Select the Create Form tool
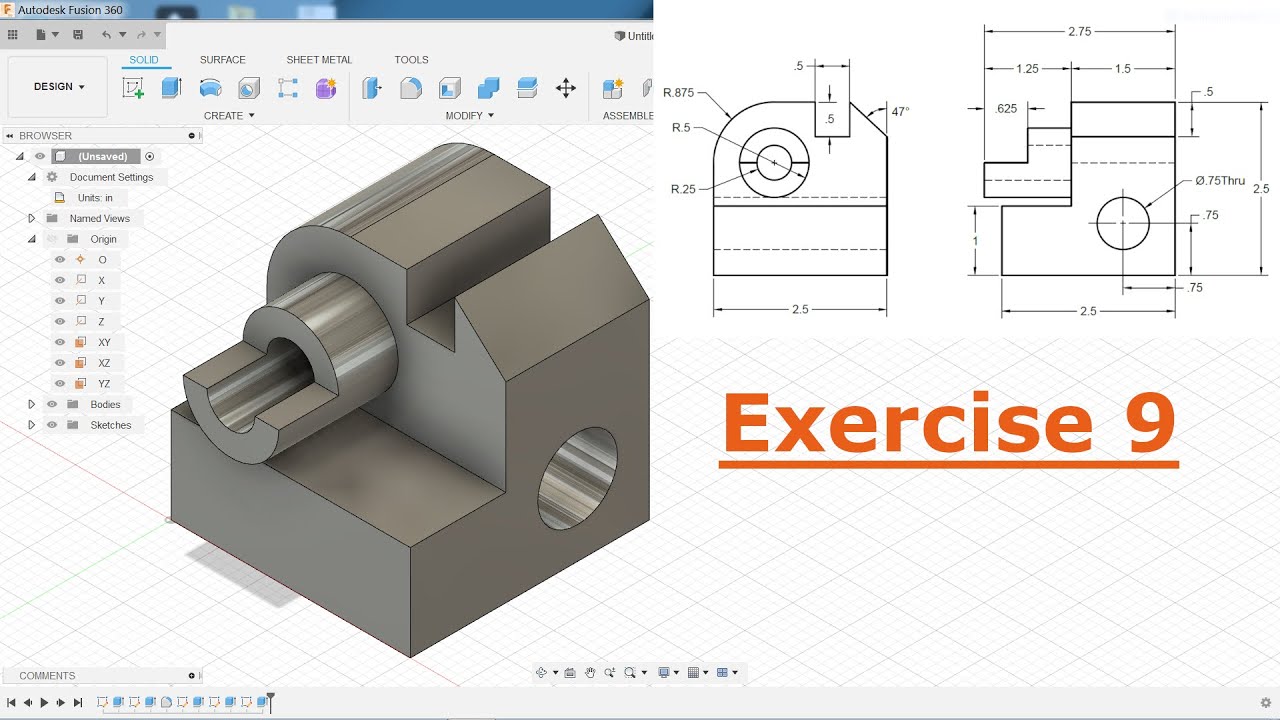This screenshot has width=1280, height=720. click(x=326, y=88)
